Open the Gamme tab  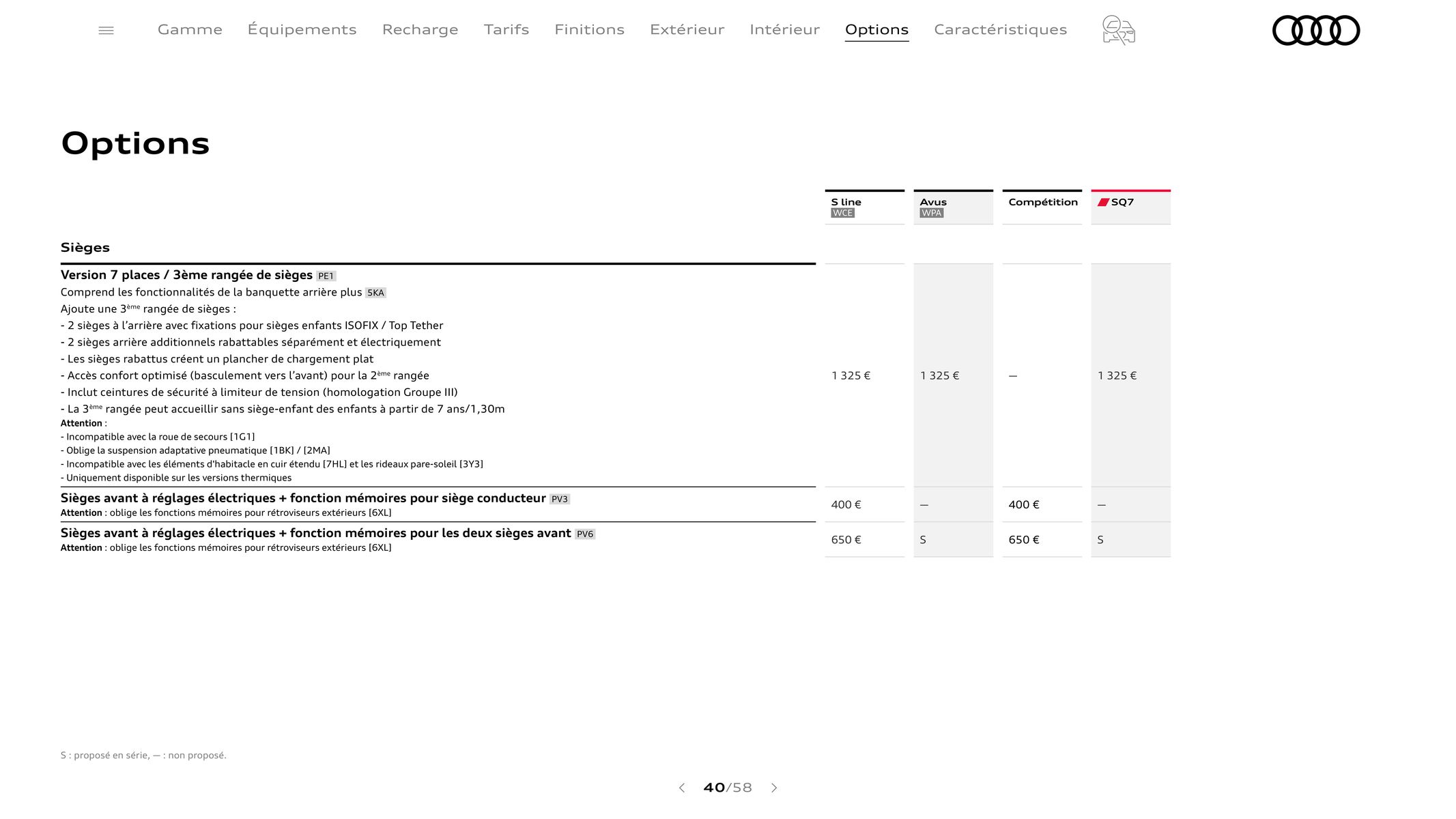tap(190, 29)
